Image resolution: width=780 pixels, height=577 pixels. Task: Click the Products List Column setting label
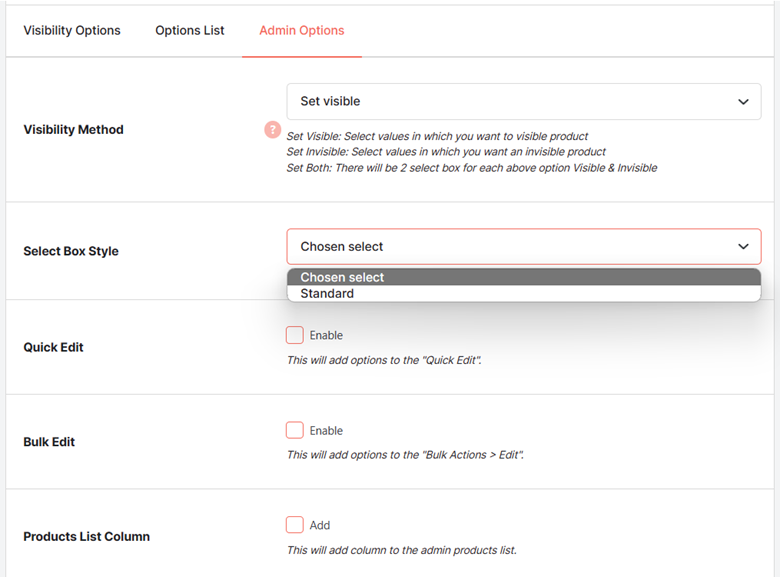point(87,537)
